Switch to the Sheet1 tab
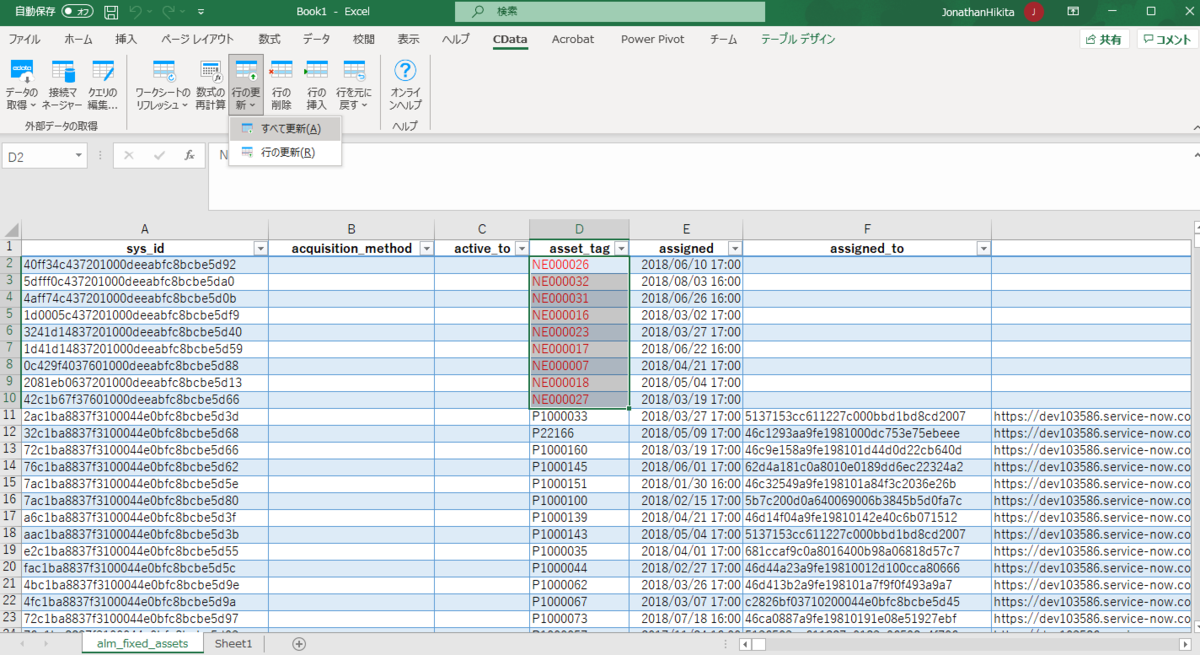Screen dimensions: 1200x655 [233, 643]
